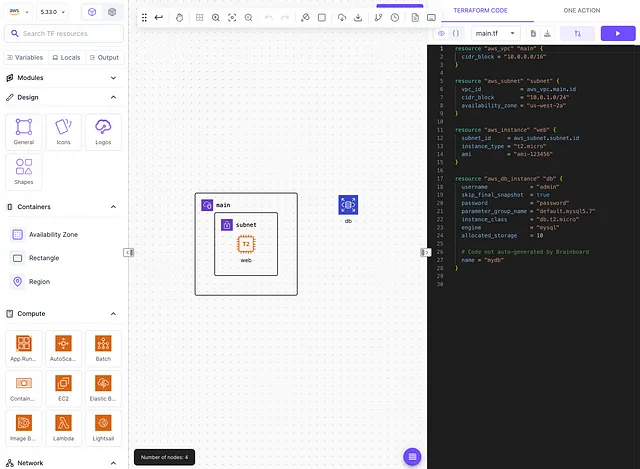Select the Region container
640x469 pixels.
[x=31, y=282]
